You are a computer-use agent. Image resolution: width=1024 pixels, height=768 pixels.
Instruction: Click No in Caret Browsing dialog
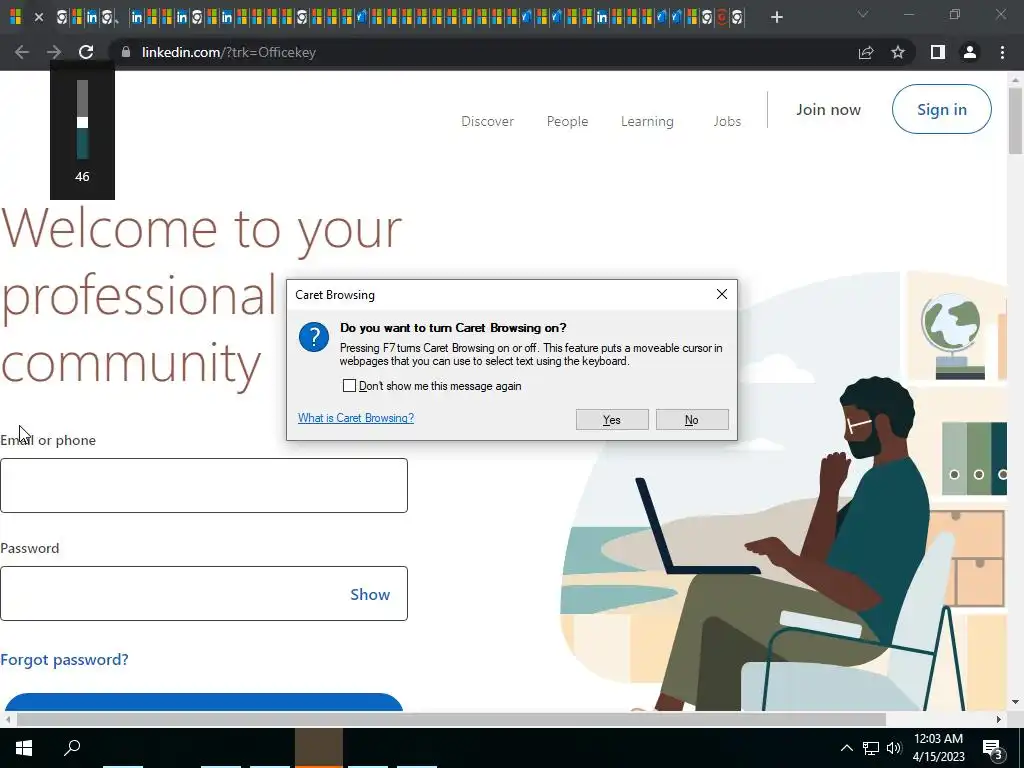692,420
